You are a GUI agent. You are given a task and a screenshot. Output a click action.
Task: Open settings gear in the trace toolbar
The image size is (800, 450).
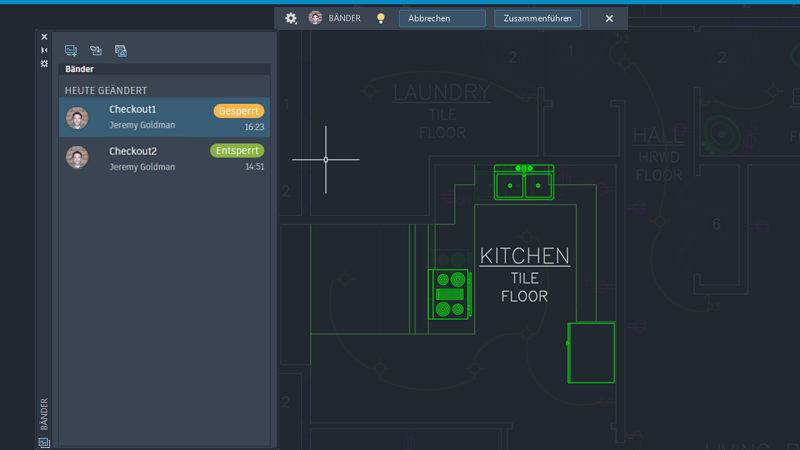tap(291, 18)
